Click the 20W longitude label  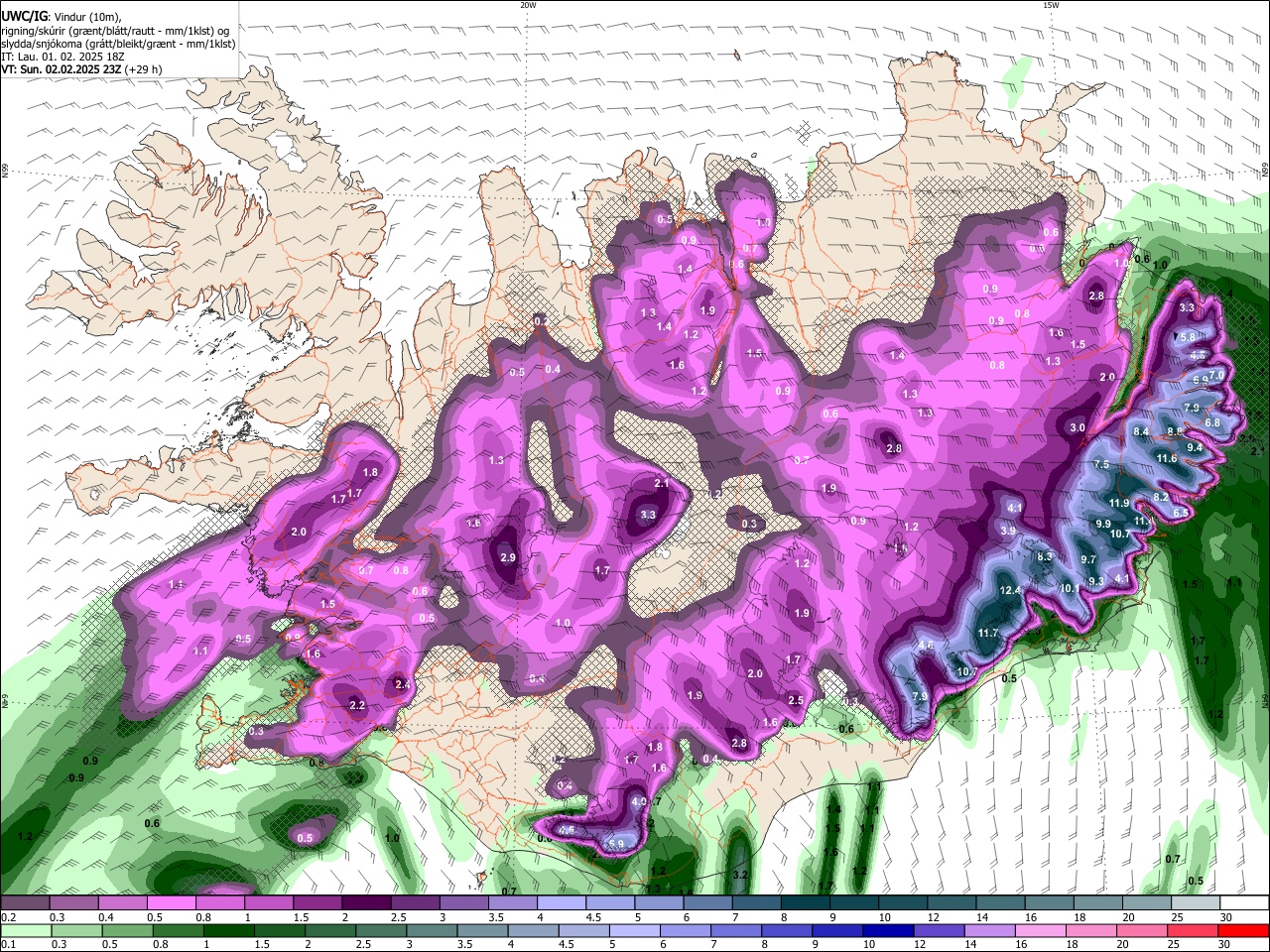click(x=528, y=5)
